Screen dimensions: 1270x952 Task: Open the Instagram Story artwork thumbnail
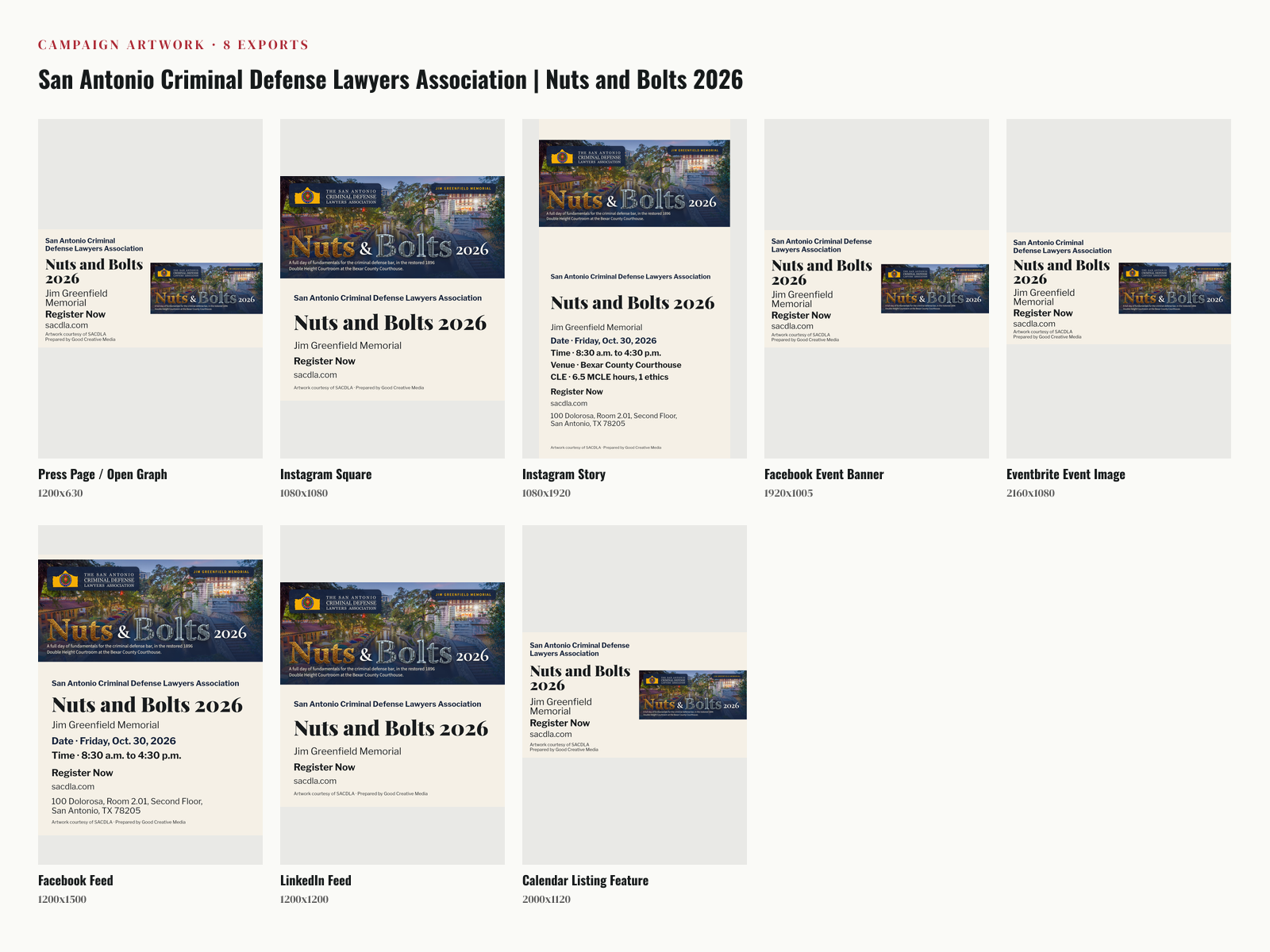pos(634,289)
